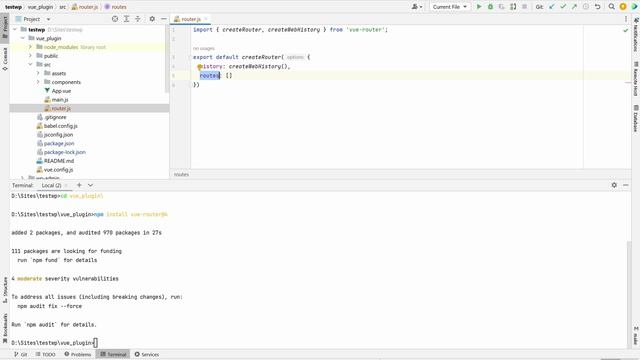This screenshot has height=360, width=640.
Task: Collapse the testwp root folder
Action: (x=15, y=29)
